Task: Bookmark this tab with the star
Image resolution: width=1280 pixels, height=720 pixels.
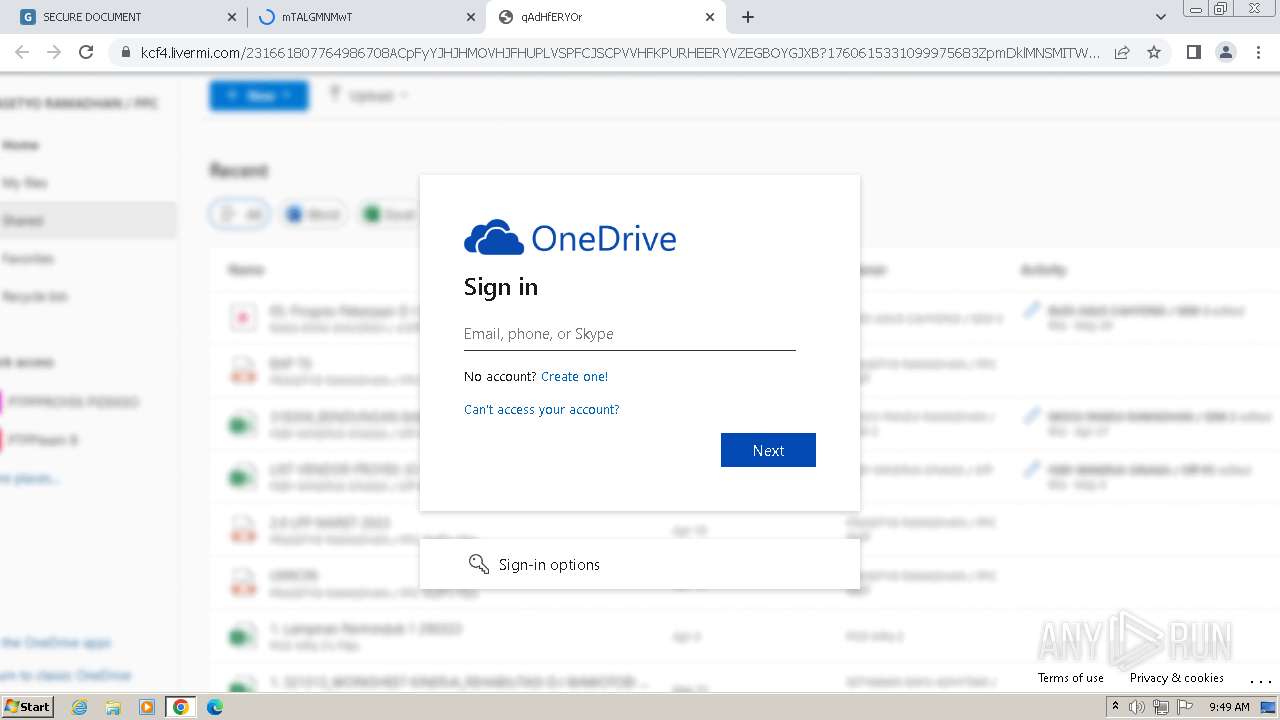Action: [1154, 53]
